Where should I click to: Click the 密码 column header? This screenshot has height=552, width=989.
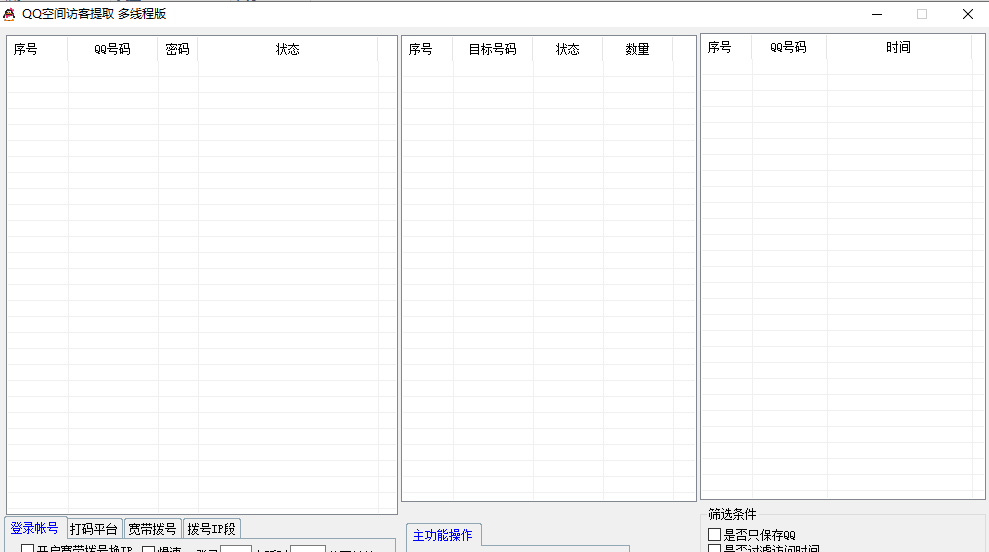tap(177, 49)
